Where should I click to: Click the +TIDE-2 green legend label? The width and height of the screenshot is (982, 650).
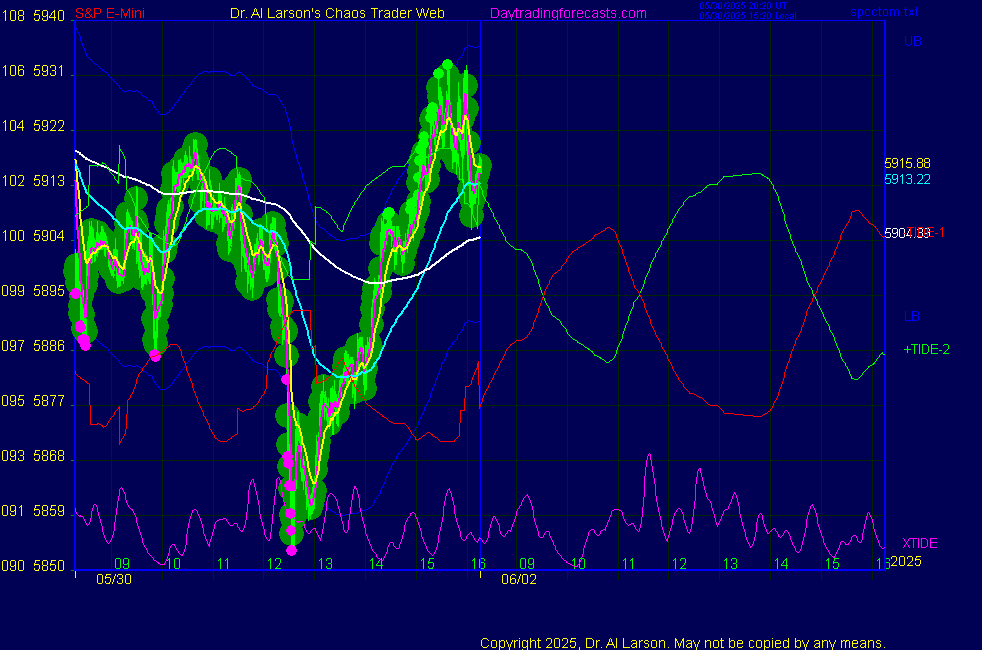(x=921, y=350)
